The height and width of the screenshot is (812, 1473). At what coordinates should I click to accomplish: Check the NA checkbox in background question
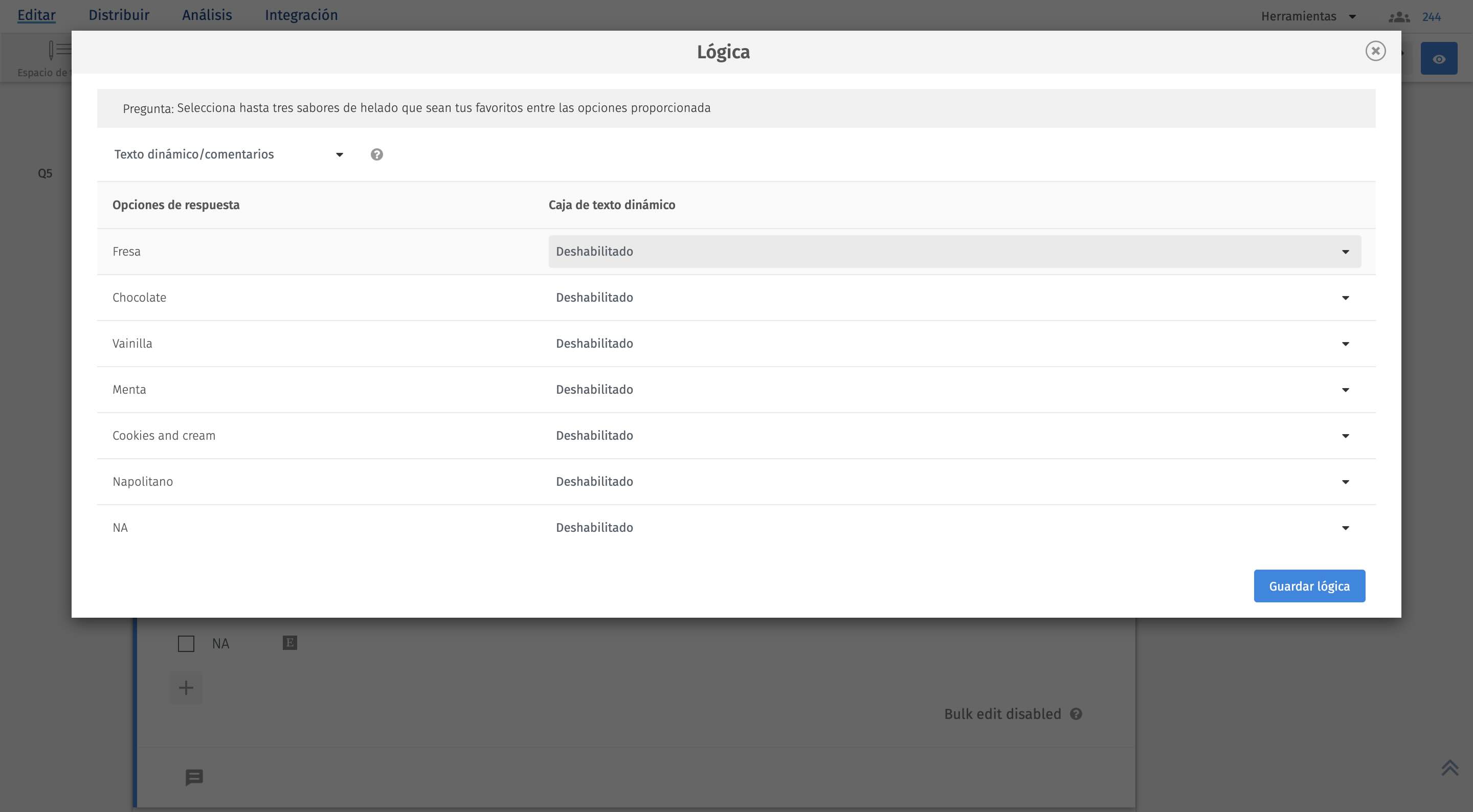tap(186, 643)
